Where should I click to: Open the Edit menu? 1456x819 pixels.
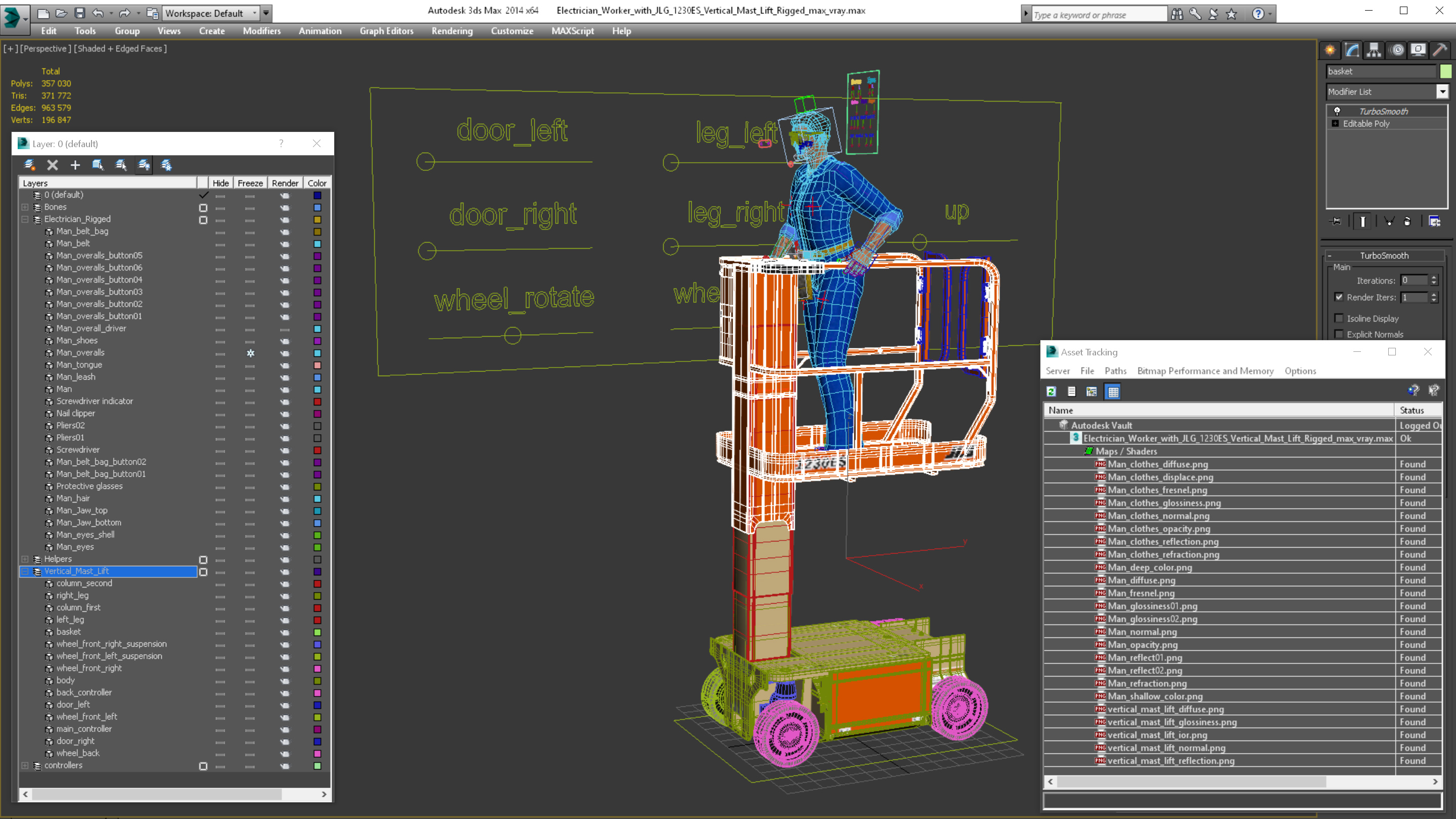(x=49, y=31)
